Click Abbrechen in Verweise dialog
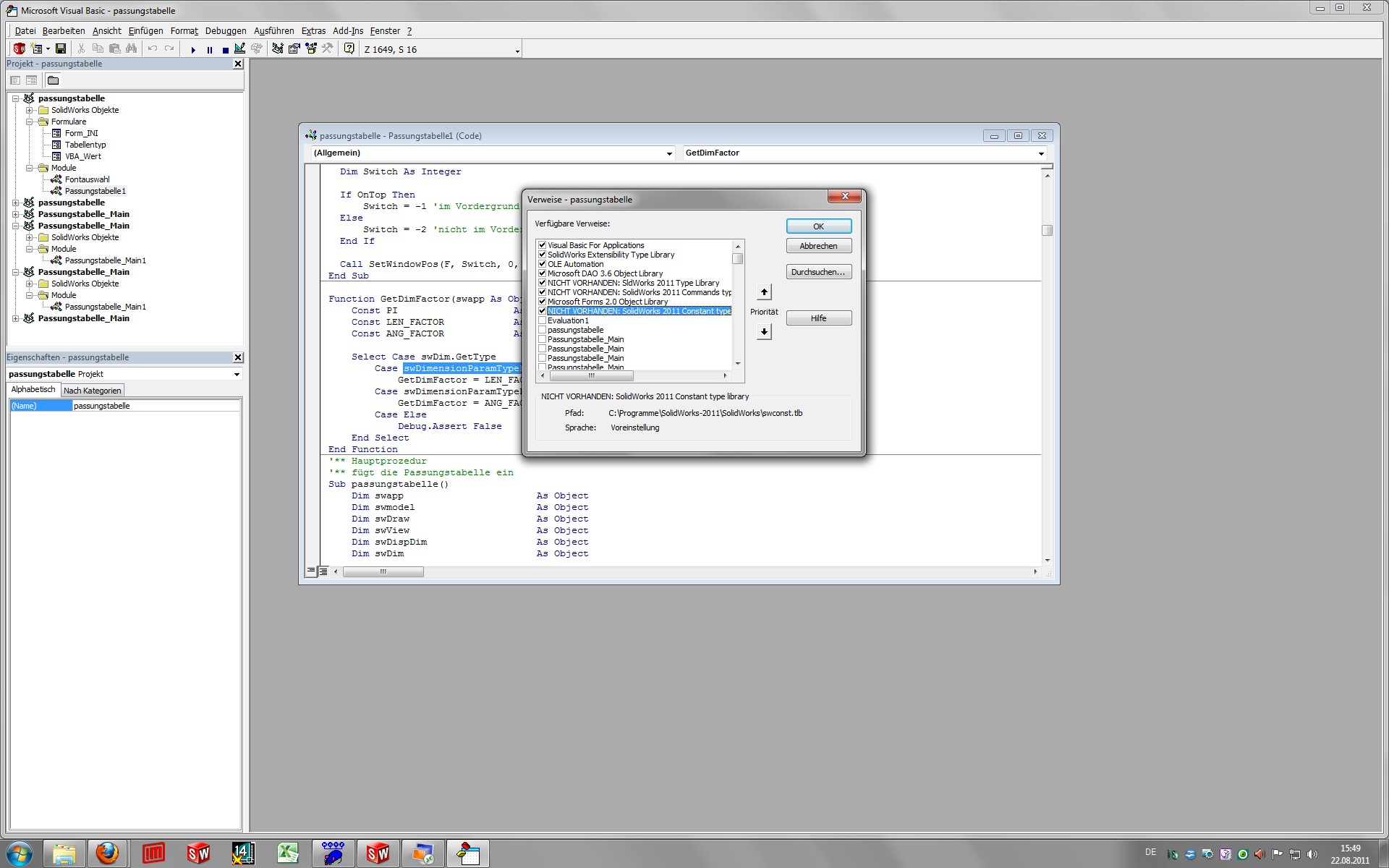This screenshot has width=1389, height=868. [x=818, y=246]
